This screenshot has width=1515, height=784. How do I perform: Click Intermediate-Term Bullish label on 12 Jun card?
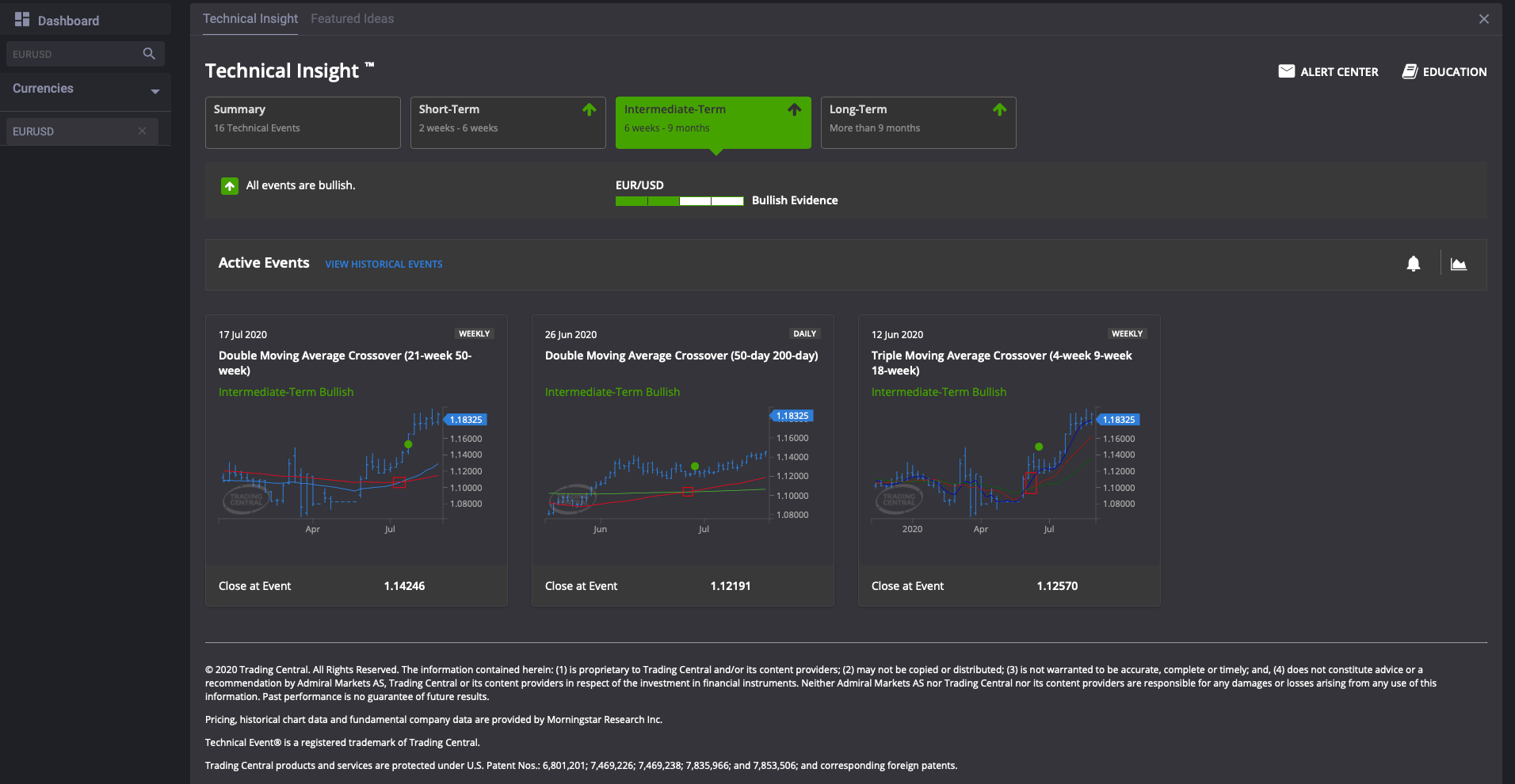pos(939,392)
